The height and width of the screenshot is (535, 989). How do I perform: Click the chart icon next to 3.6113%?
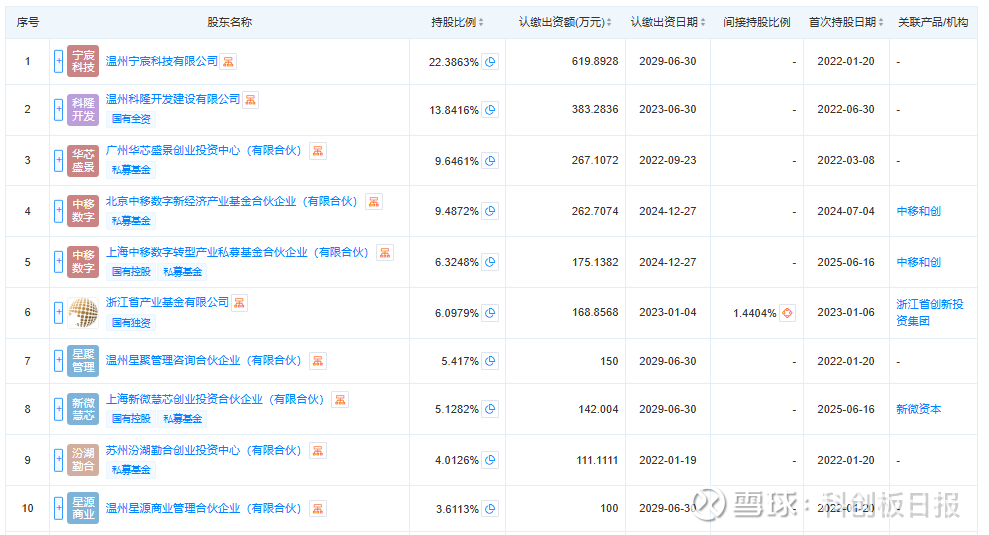click(490, 509)
